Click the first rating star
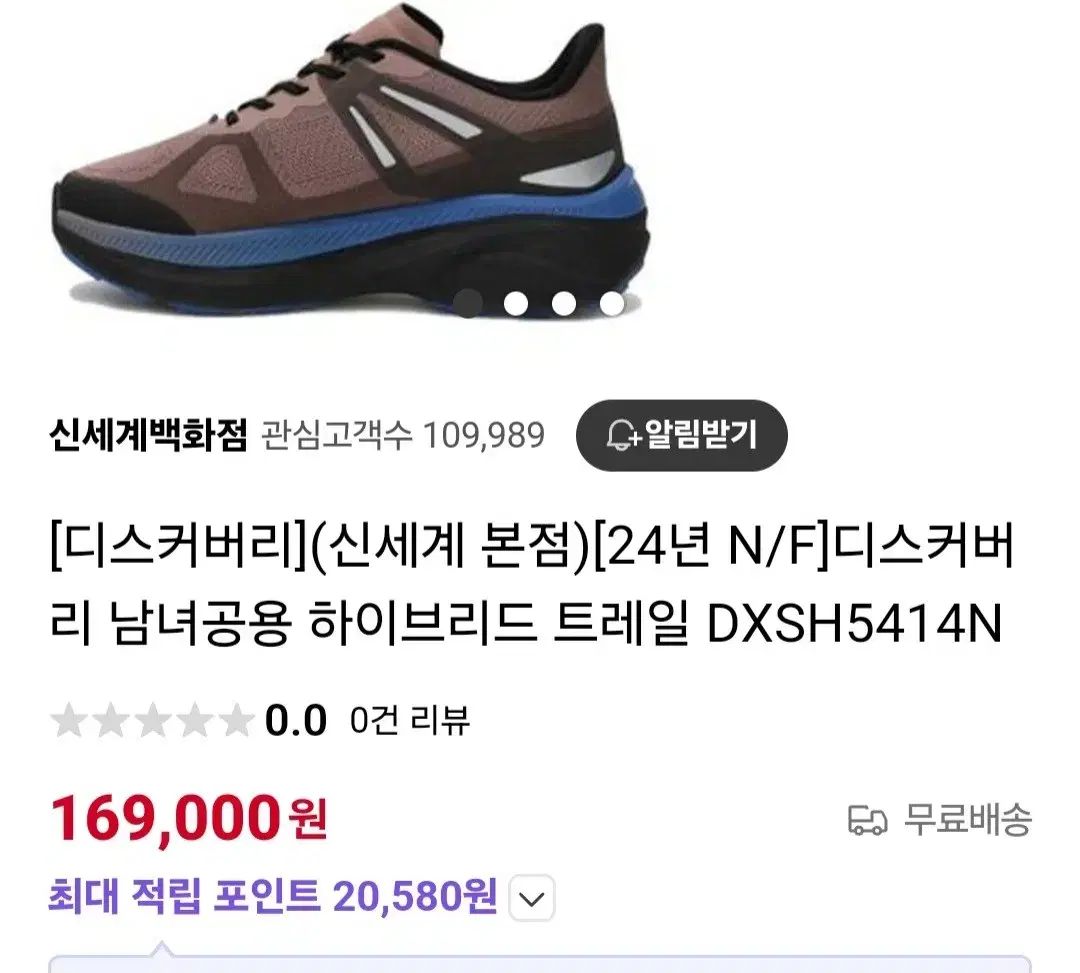 click(69, 720)
